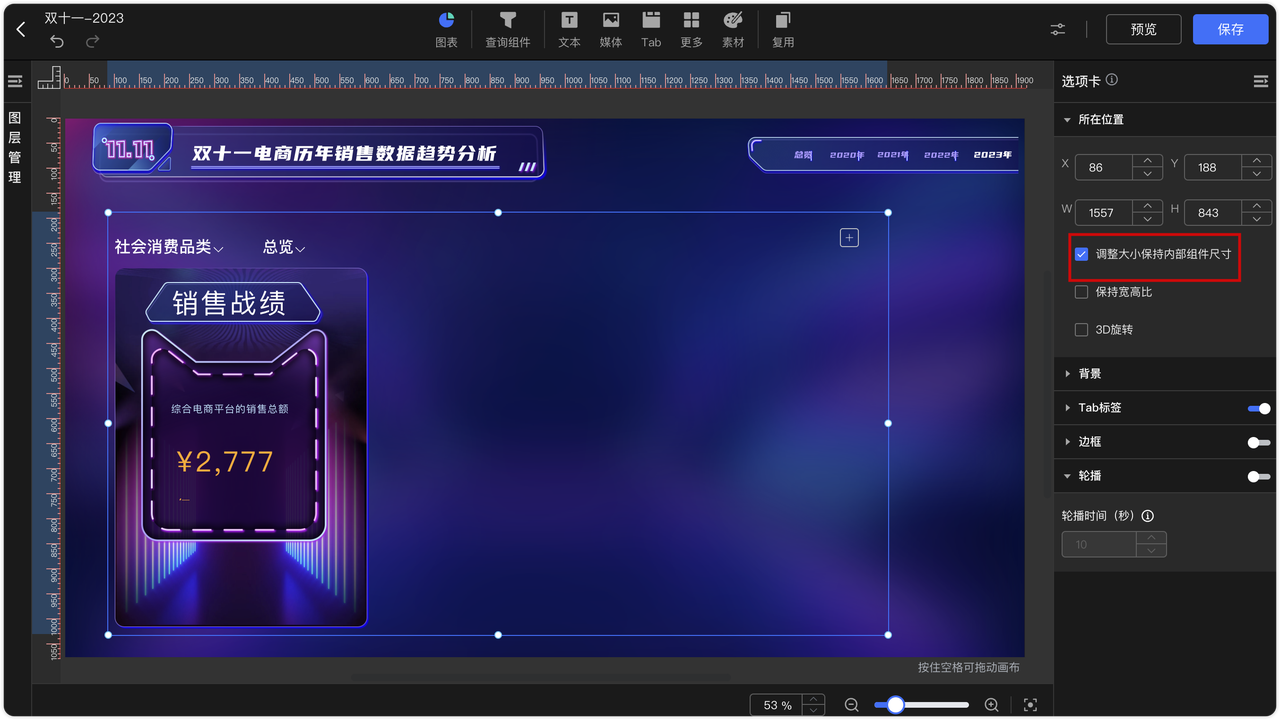The width and height of the screenshot is (1280, 720).
Task: Open the 媒体 media component panel
Action: 610,28
